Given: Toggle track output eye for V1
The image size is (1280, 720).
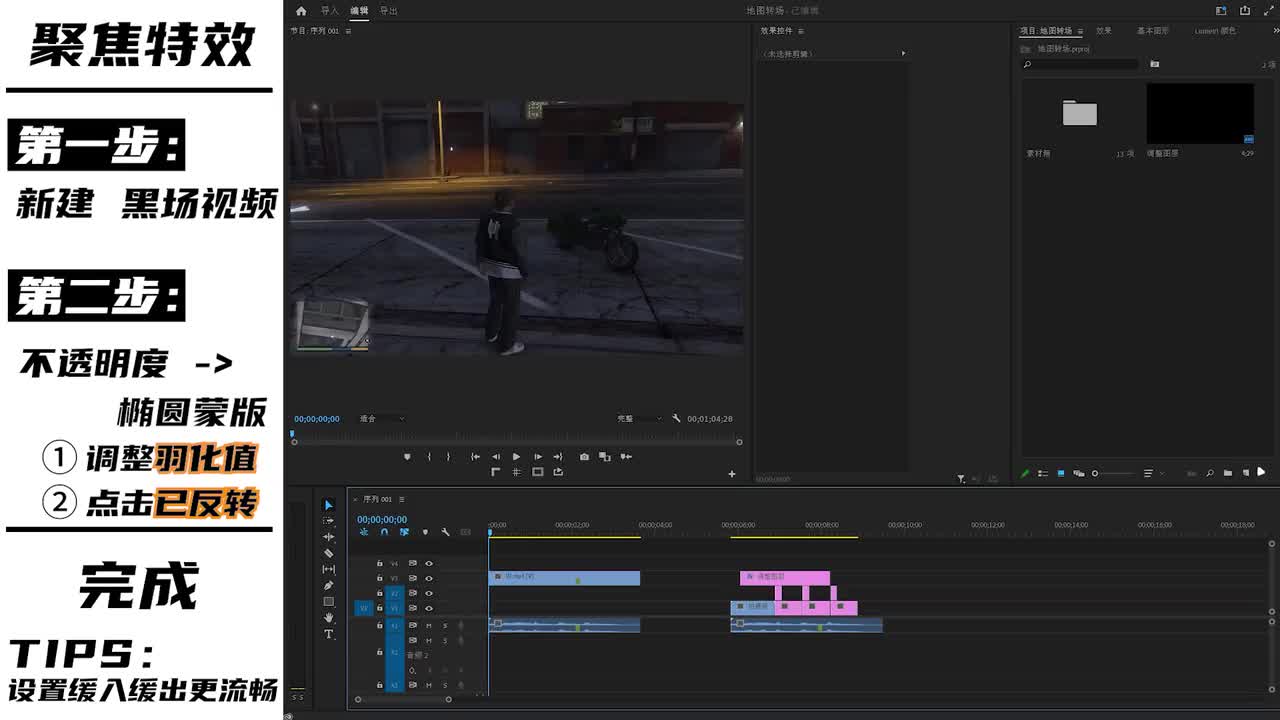Looking at the screenshot, I should tap(429, 608).
